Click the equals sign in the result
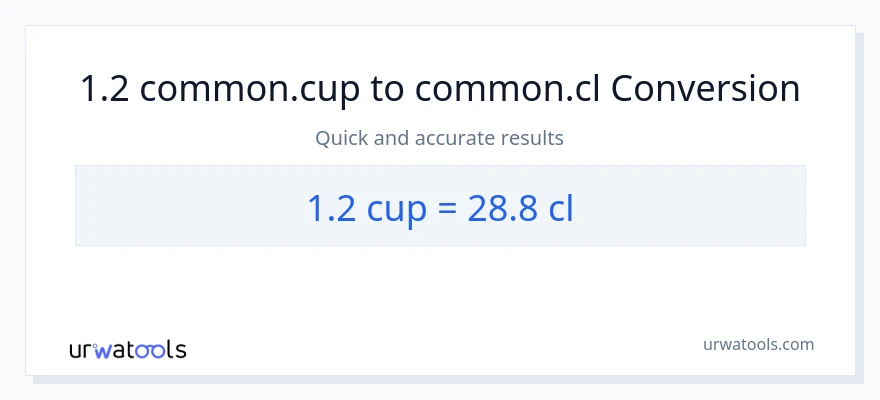Screen dimensions: 880x400 coord(447,207)
